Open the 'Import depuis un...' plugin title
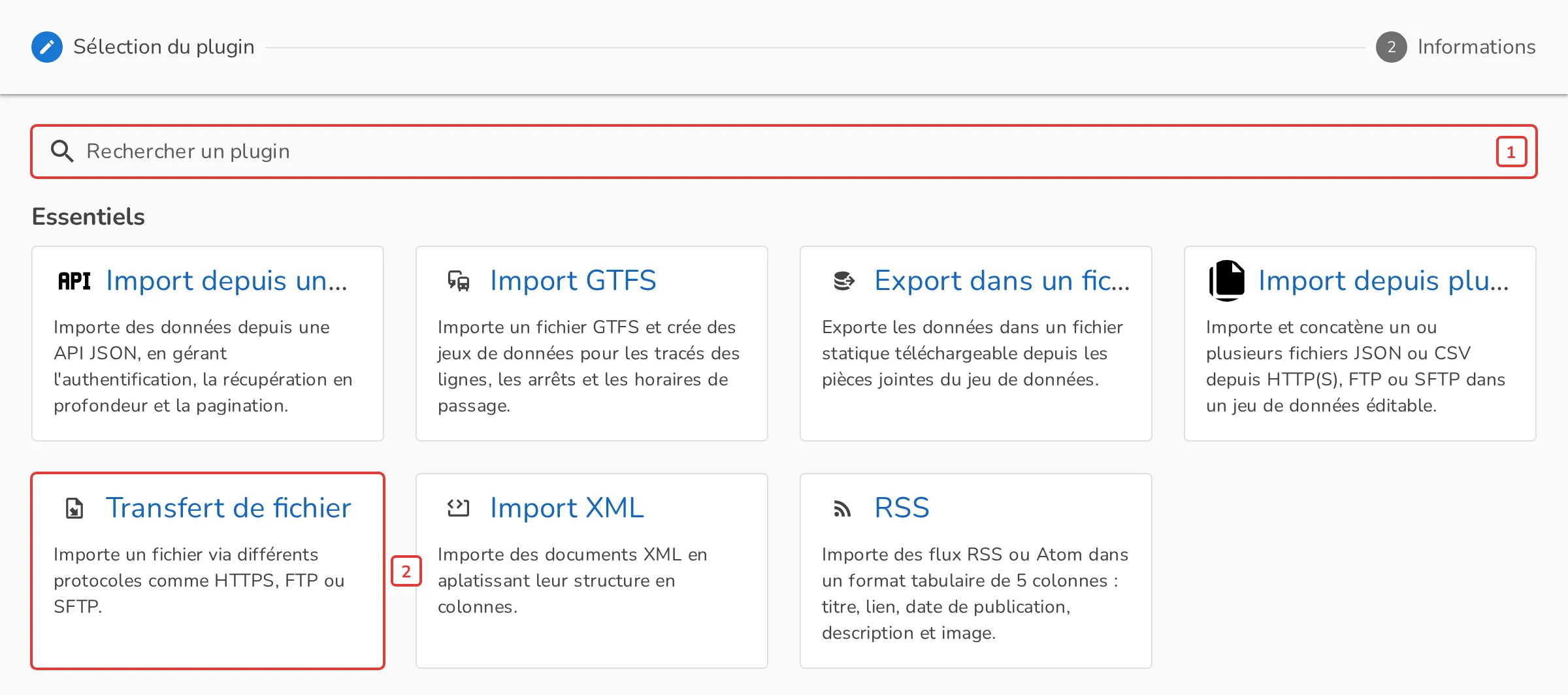The image size is (1568, 695). pyautogui.click(x=227, y=281)
